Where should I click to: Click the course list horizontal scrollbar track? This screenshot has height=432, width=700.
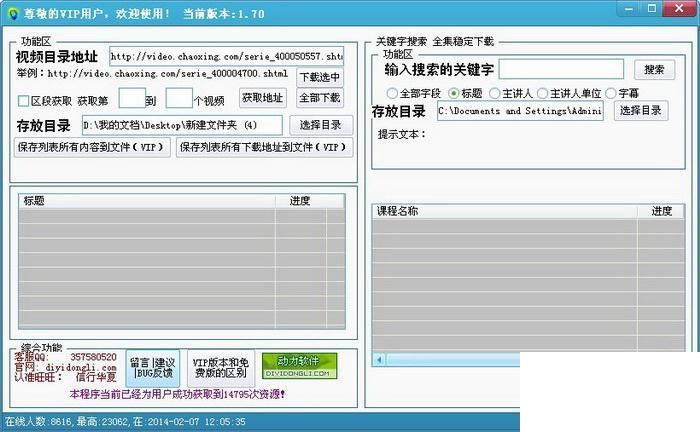453,360
